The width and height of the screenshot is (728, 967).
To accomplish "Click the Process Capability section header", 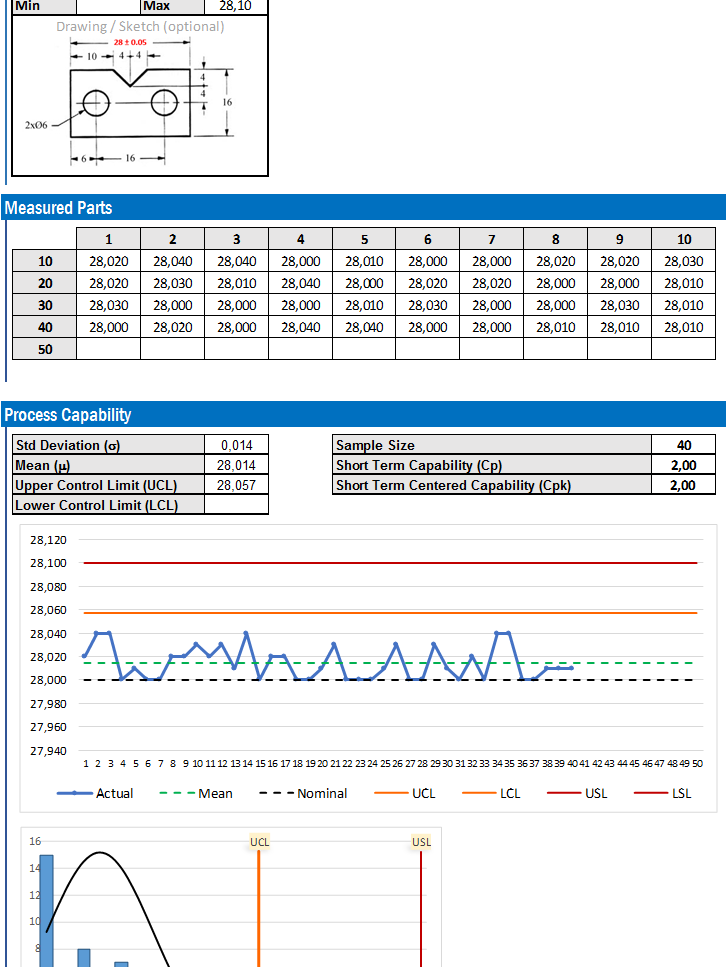I will tap(363, 415).
